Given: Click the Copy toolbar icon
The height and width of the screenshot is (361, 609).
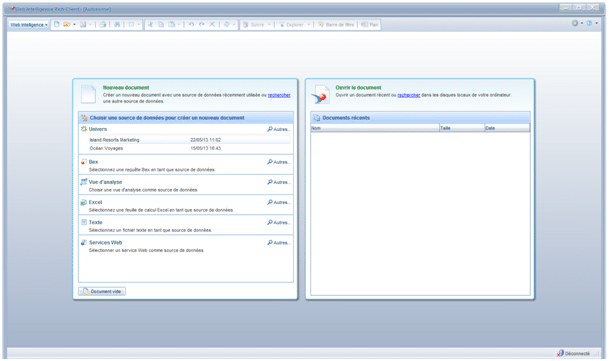Looking at the screenshot, I should 161,24.
